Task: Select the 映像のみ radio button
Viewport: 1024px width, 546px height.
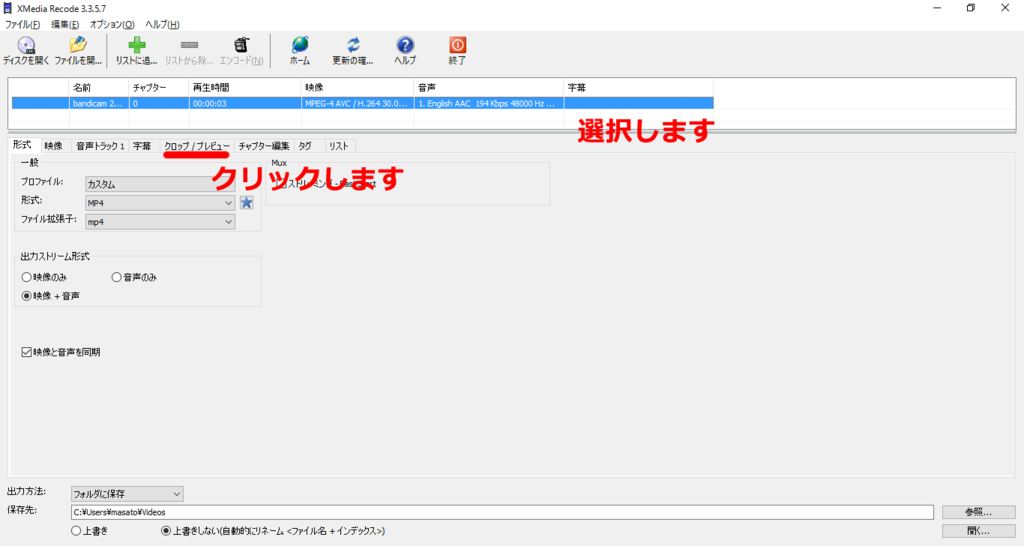Action: (27, 277)
